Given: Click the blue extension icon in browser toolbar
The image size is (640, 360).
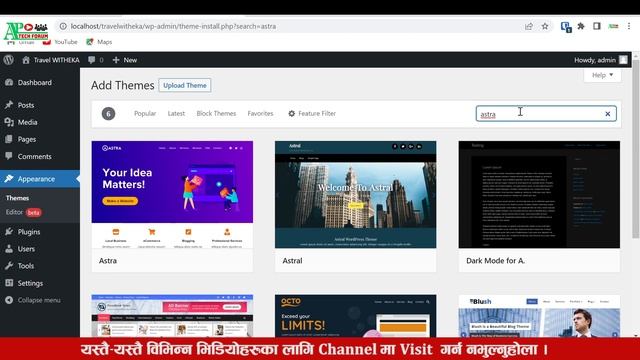Looking at the screenshot, I should 566,27.
